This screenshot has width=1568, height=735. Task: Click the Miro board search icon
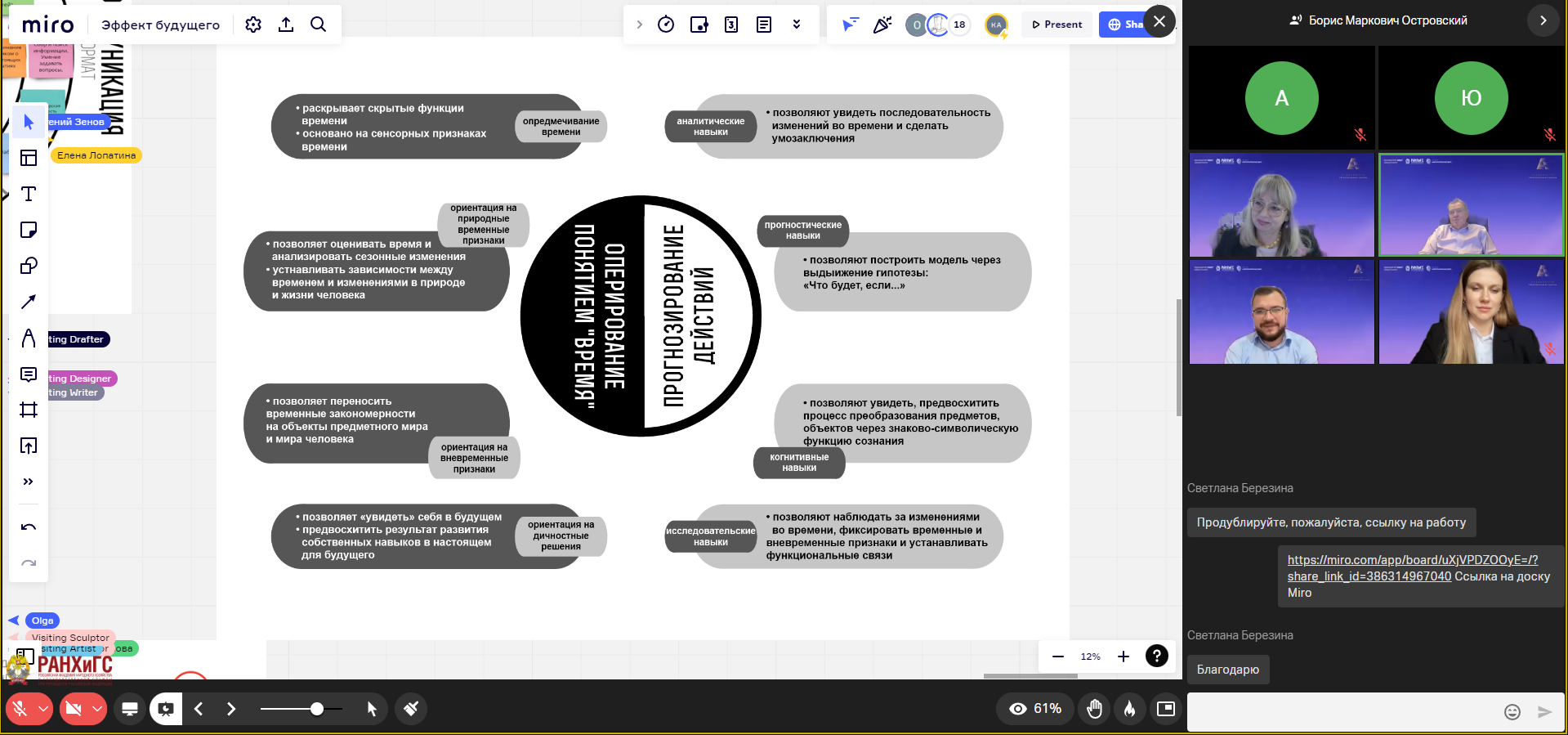pos(319,25)
